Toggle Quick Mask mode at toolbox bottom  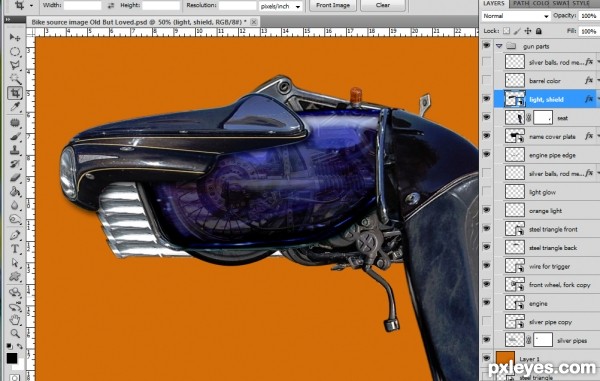(x=15, y=377)
